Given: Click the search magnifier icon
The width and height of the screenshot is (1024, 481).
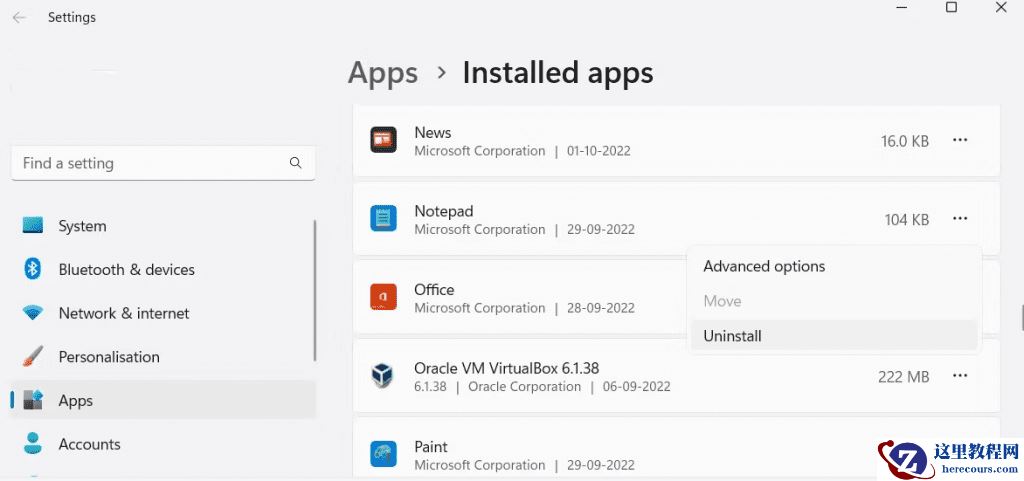Looking at the screenshot, I should point(295,162).
